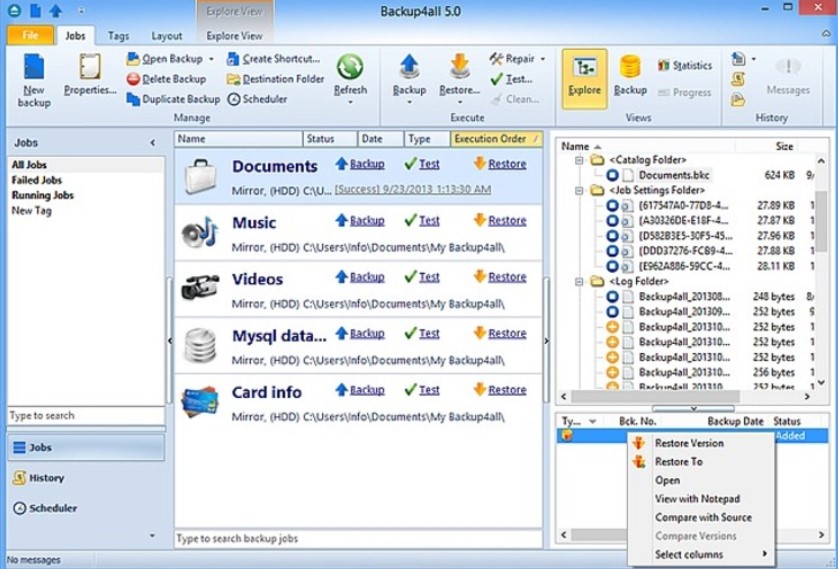Select the New Tag entry
This screenshot has height=569, width=838.
[32, 211]
